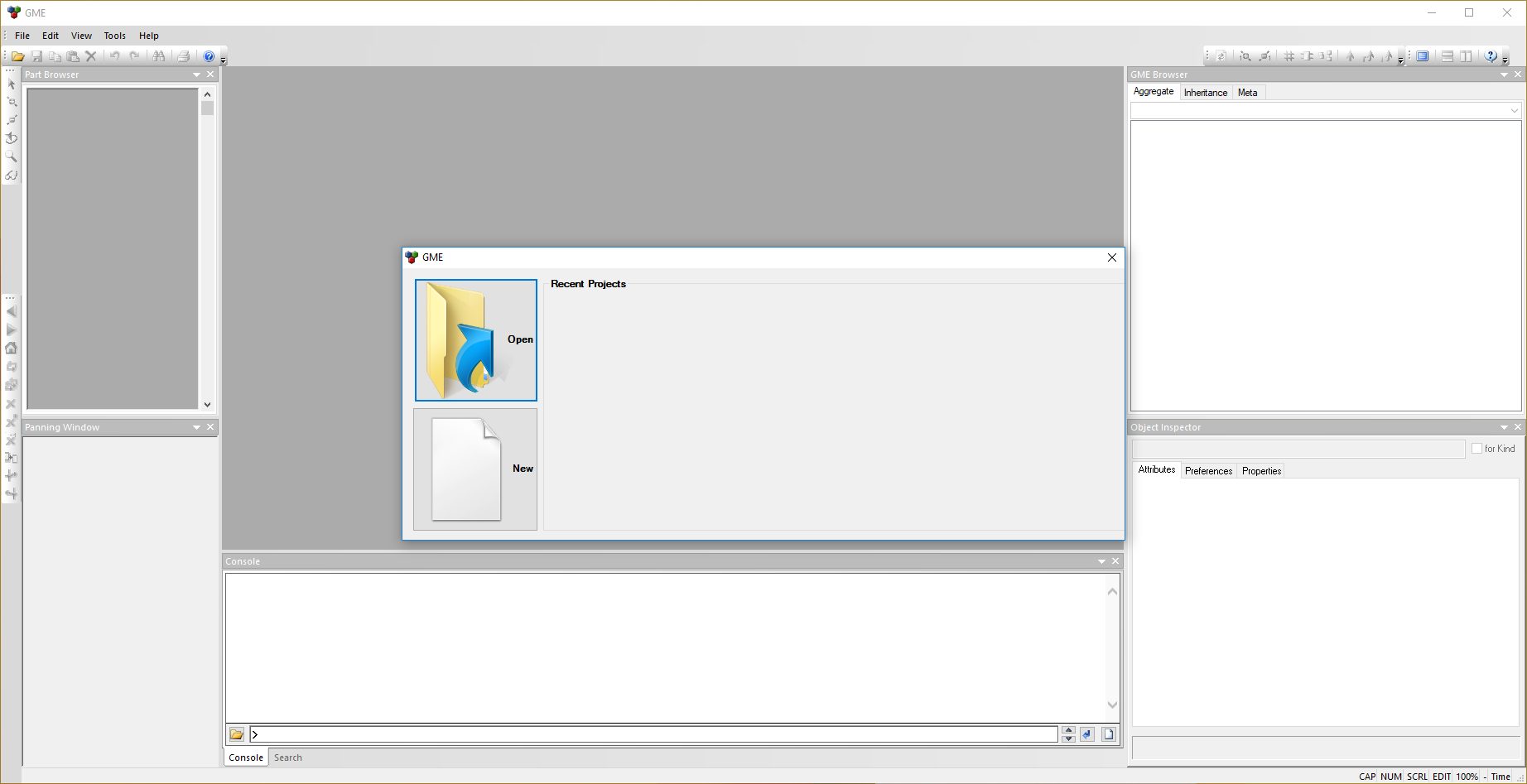The width and height of the screenshot is (1527, 784).
Task: Open Part Browser panel options dropdown arrow
Action: tap(196, 75)
